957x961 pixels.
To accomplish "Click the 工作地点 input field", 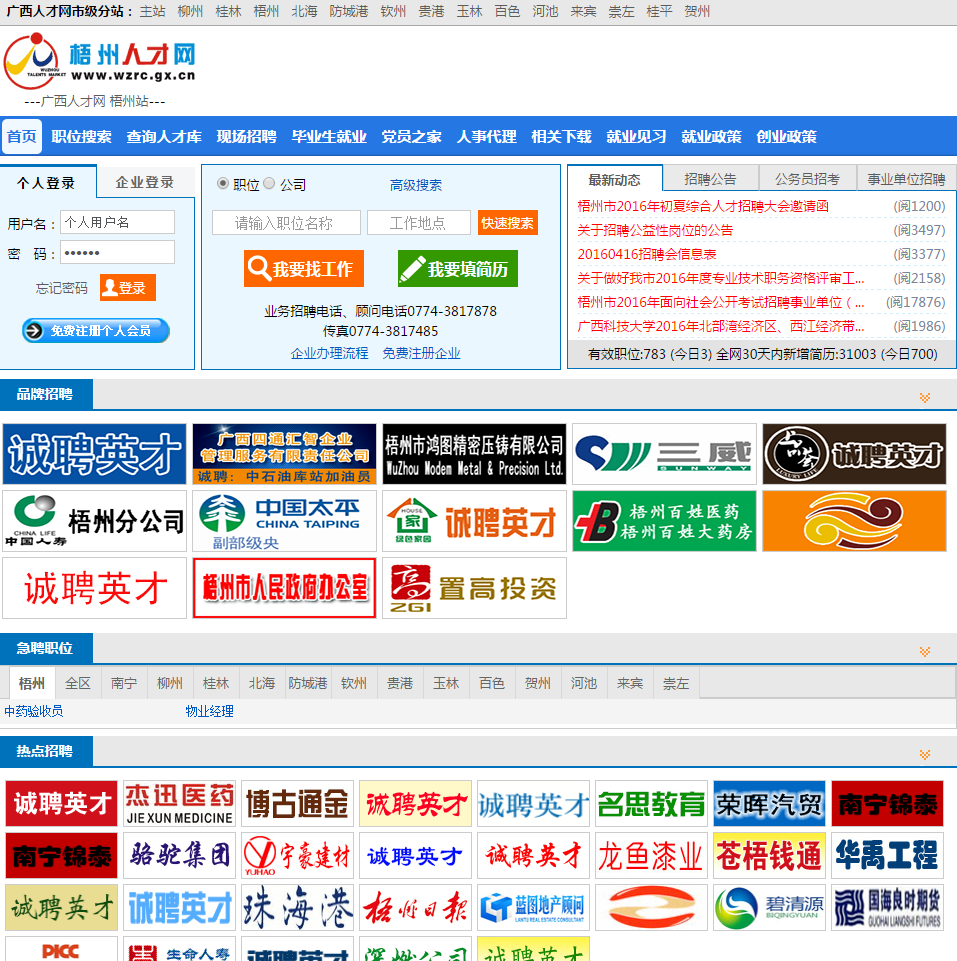I will tap(419, 222).
